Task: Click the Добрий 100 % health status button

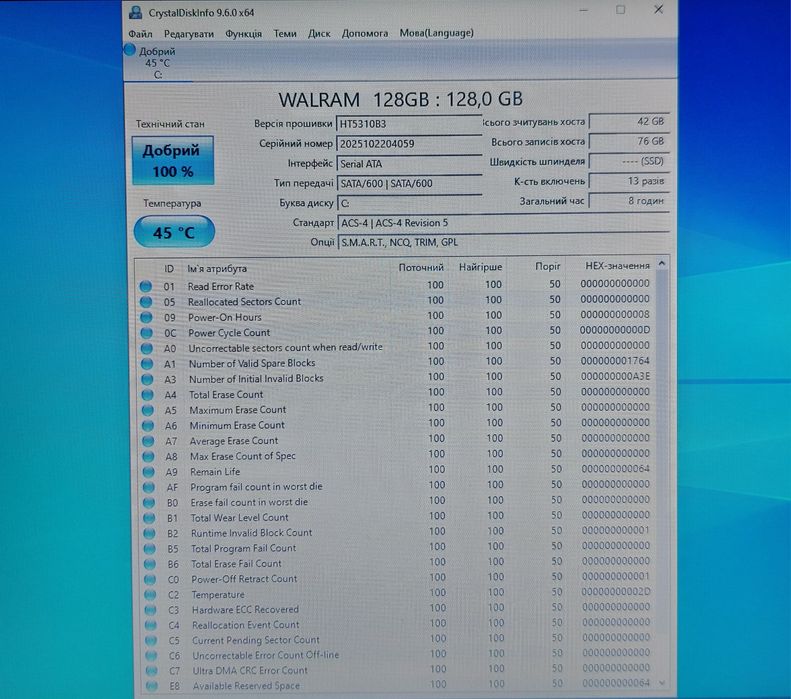Action: pos(173,160)
